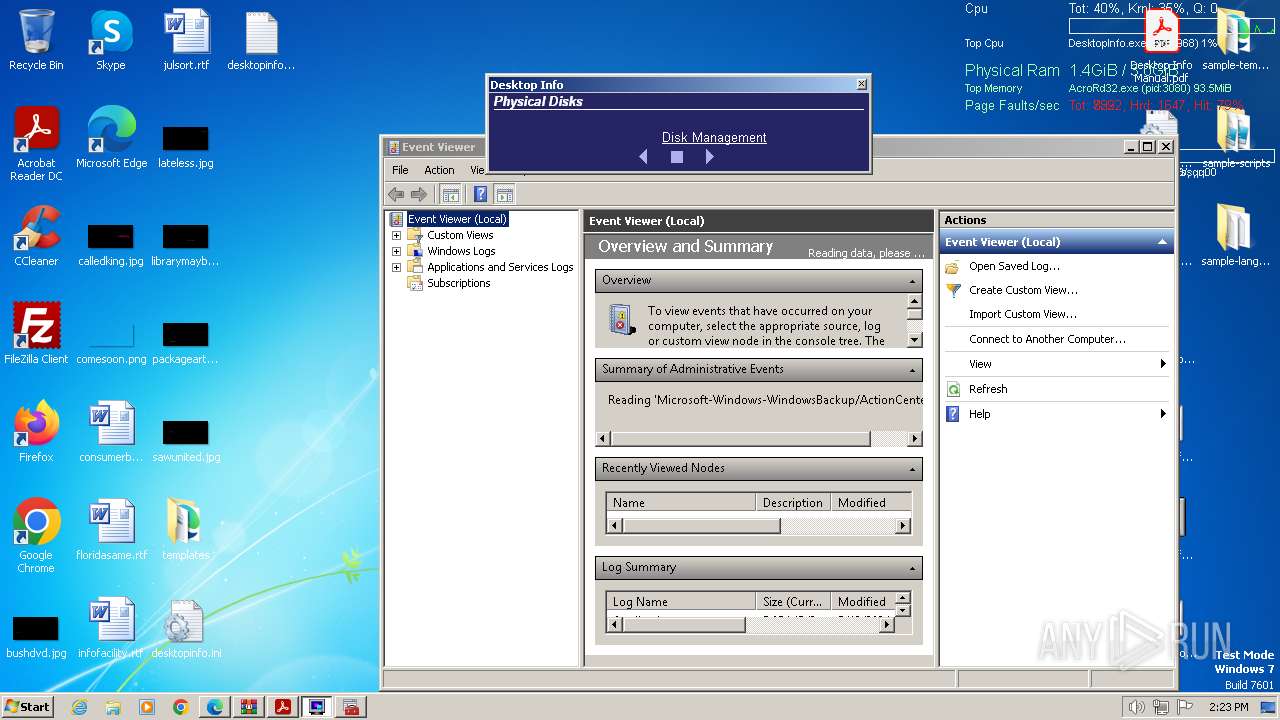Click the Start button
This screenshot has height=720, width=1280.
28,707
